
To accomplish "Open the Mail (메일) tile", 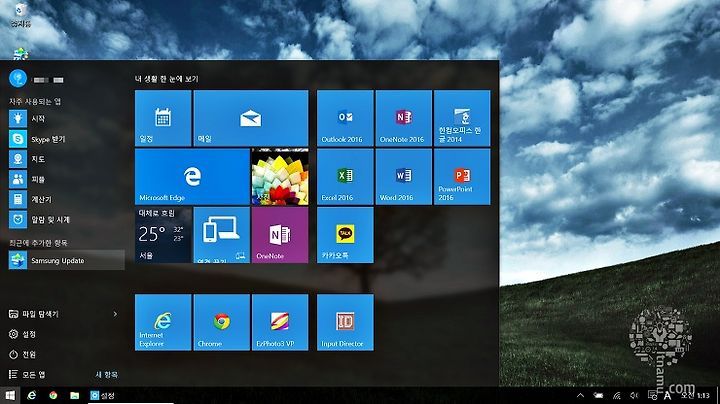I will [251, 118].
